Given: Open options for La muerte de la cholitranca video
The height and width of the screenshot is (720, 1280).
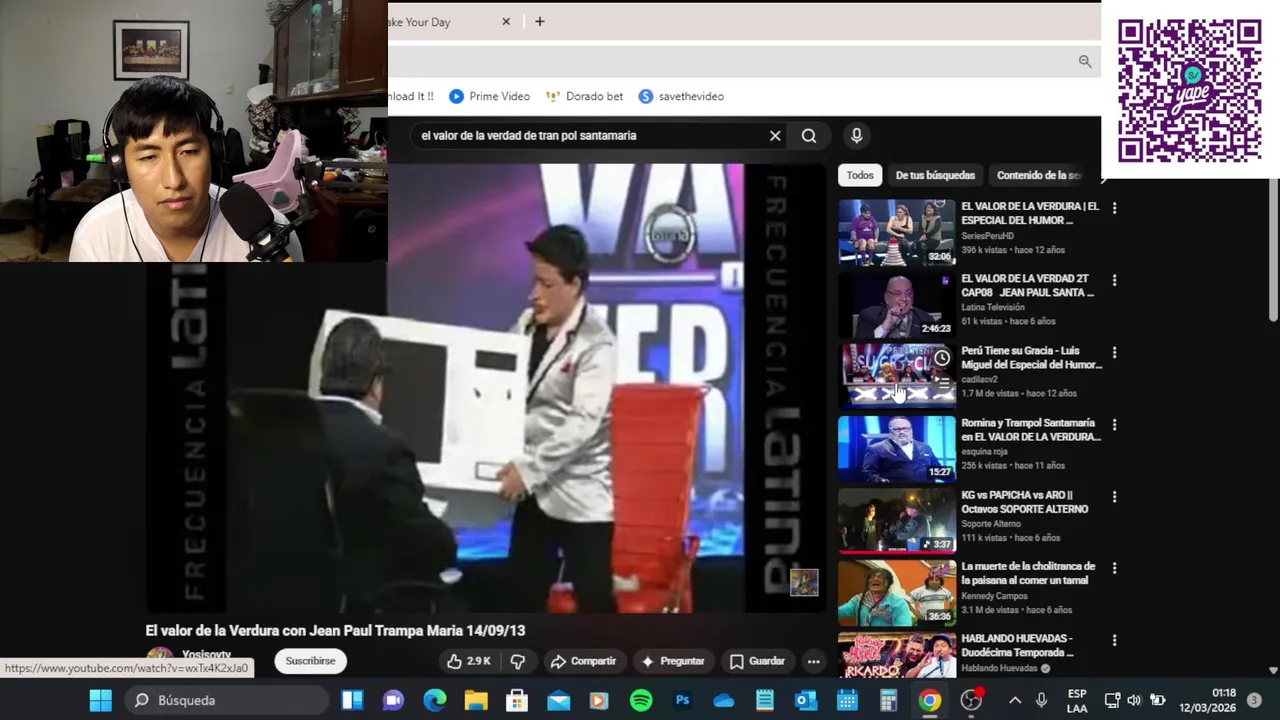Looking at the screenshot, I should point(1114,568).
